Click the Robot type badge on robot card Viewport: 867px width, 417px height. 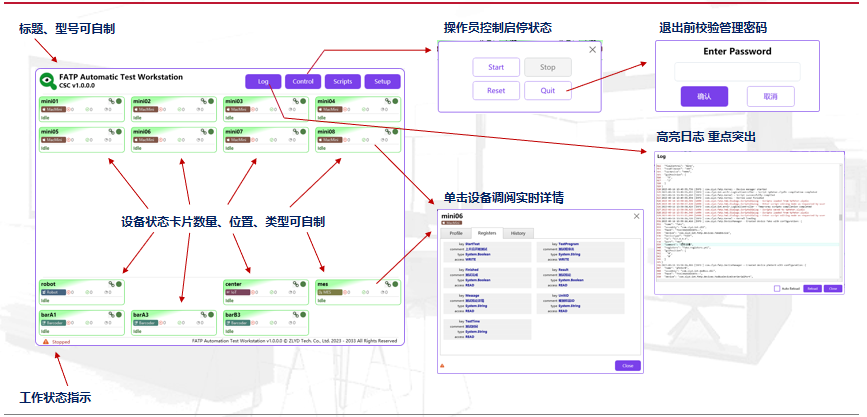53,292
